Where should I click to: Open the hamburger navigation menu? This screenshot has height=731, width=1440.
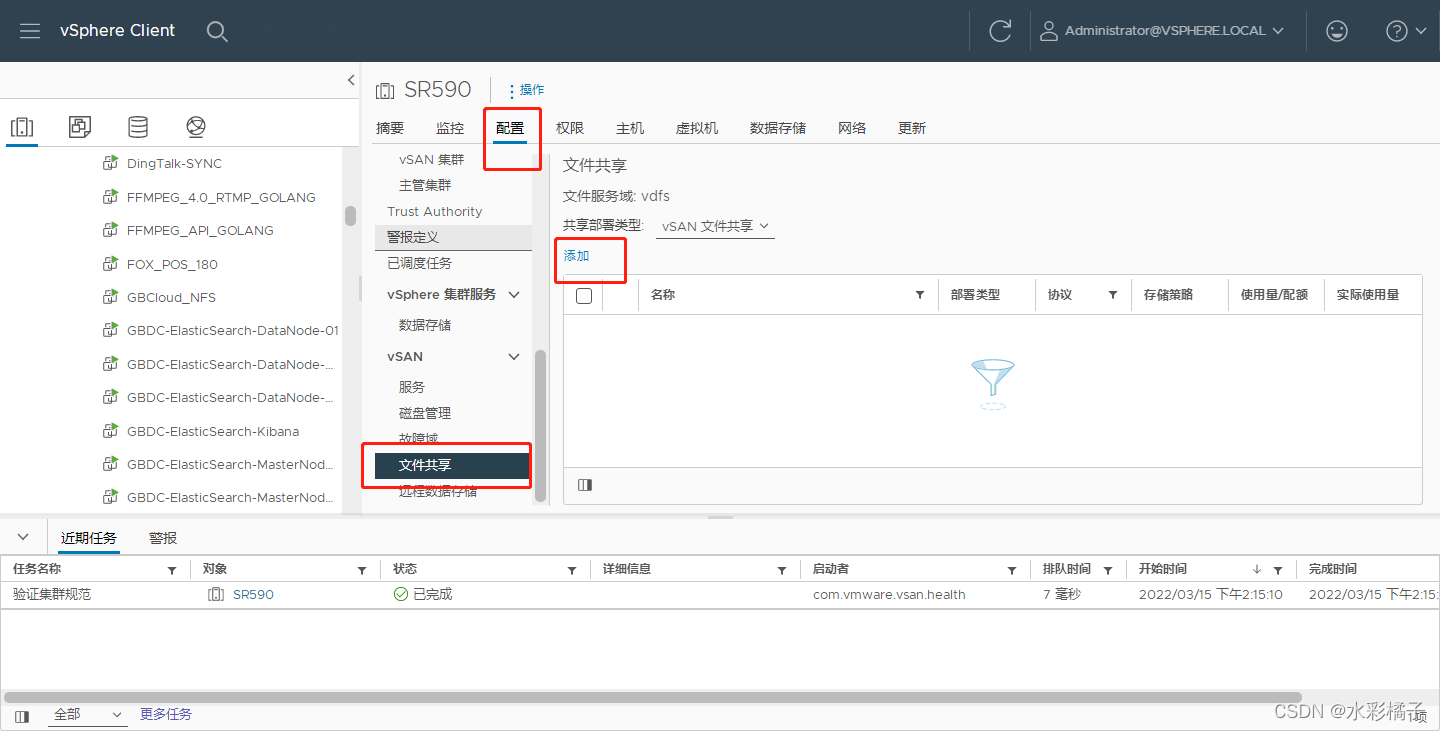[30, 31]
